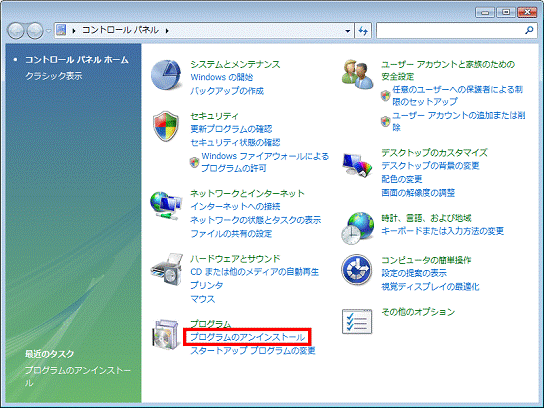Open the Ease of Access icon
The width and height of the screenshot is (544, 408).
coord(357,270)
